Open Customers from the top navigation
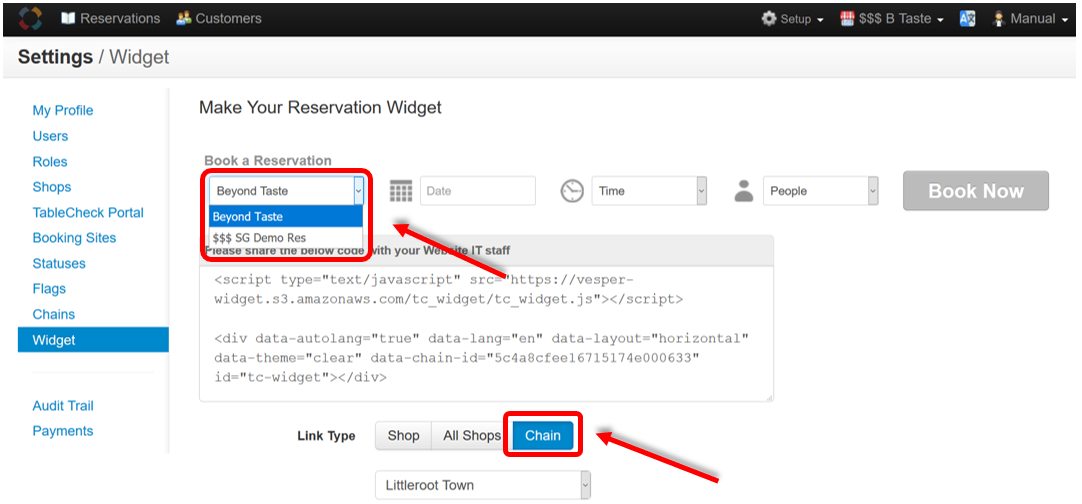This screenshot has height=504, width=1082. coord(219,19)
